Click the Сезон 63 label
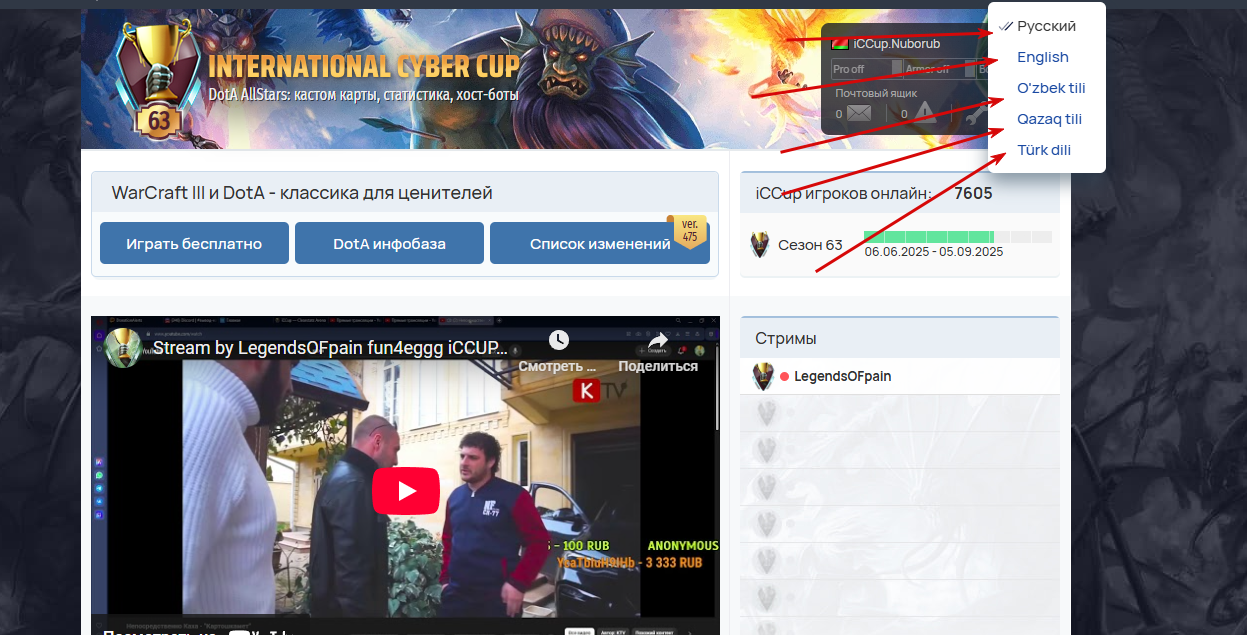1247x635 pixels. point(810,245)
